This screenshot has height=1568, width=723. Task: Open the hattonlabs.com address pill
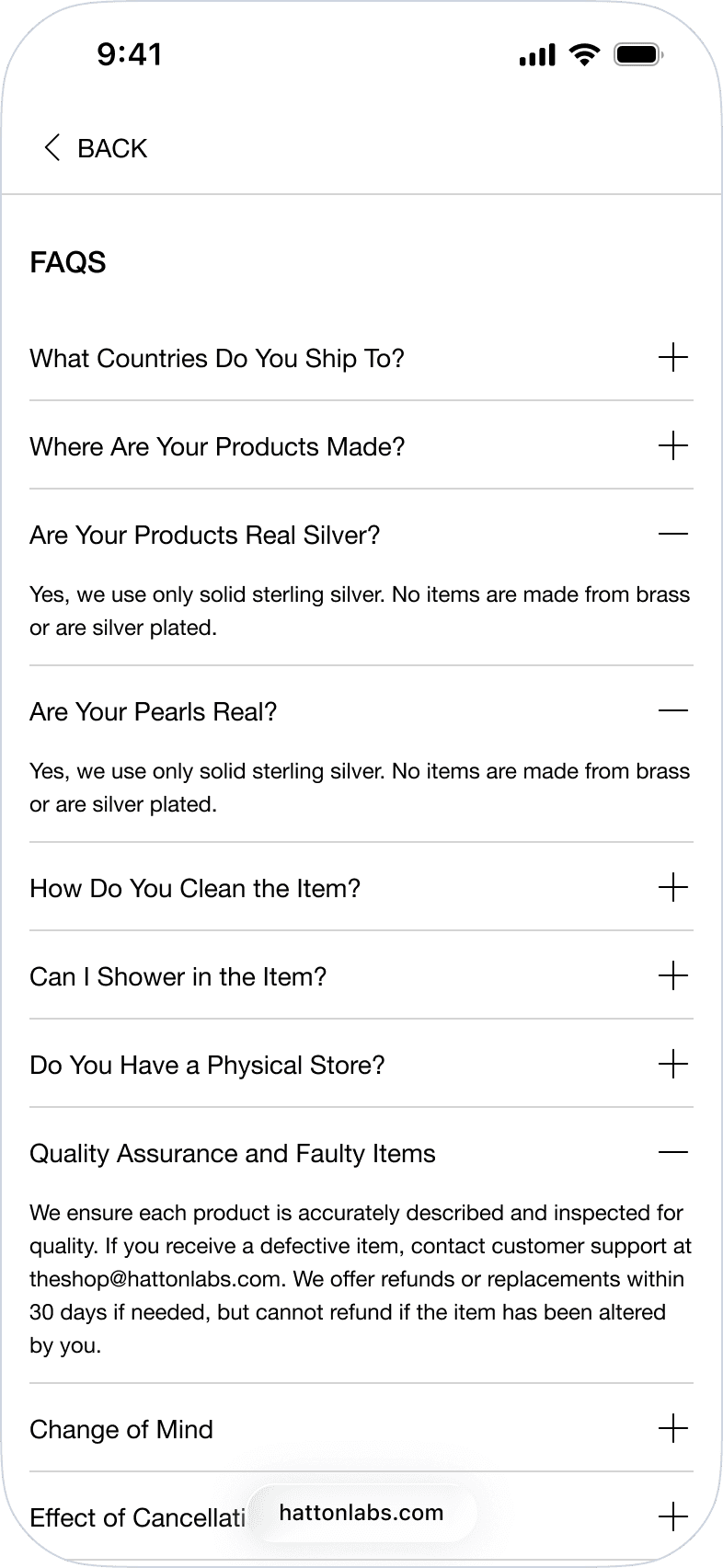361,1513
